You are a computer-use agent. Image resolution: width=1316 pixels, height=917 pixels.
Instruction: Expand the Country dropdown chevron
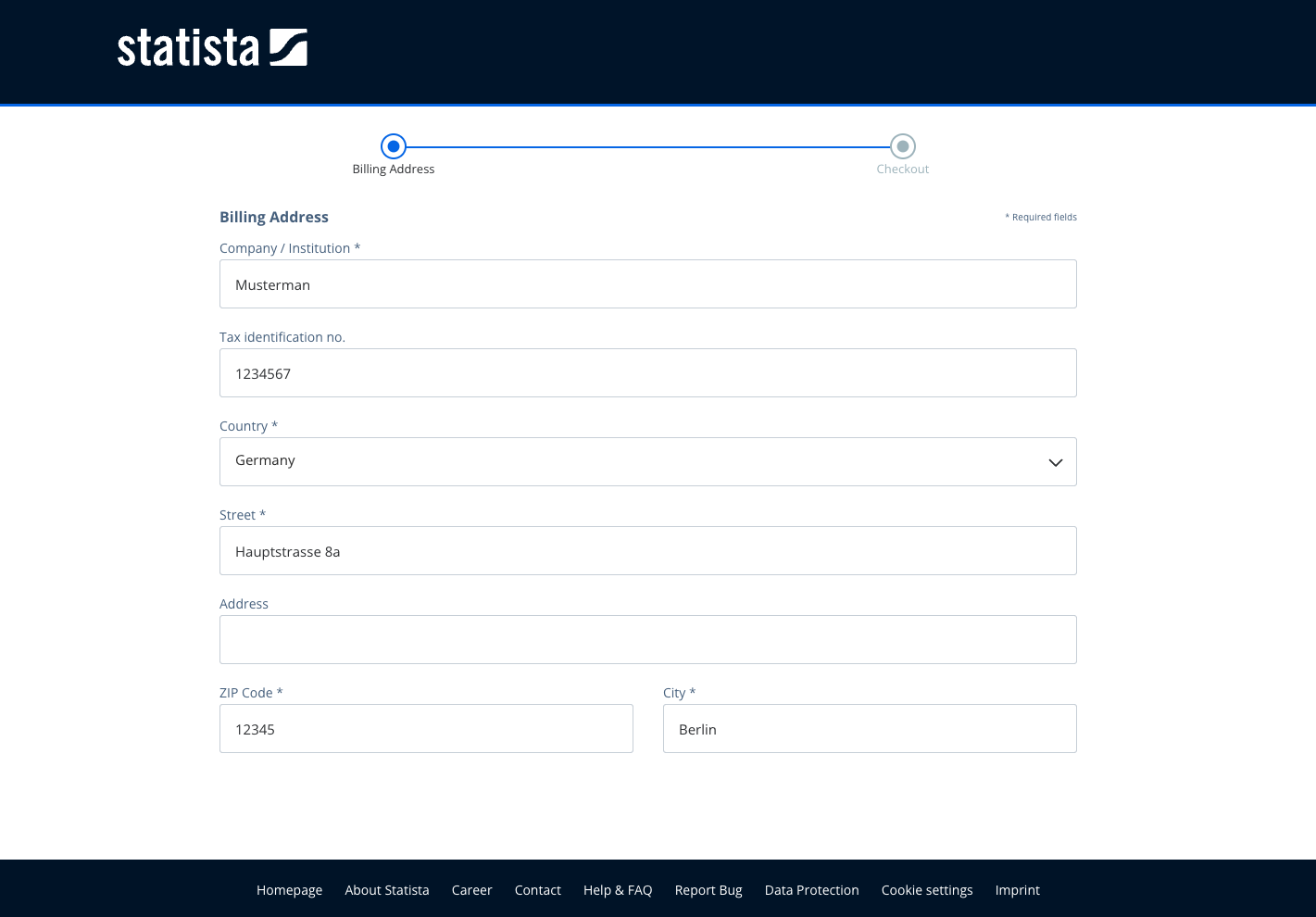click(x=1055, y=462)
